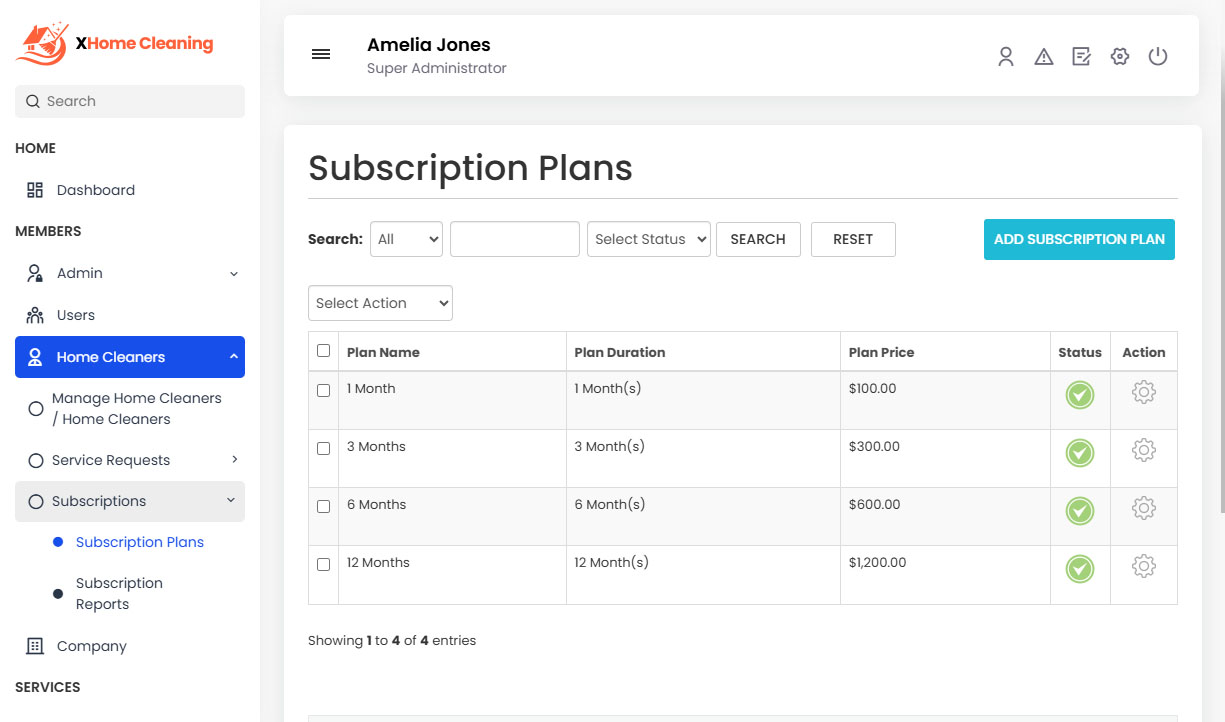Open the Action gear for the 12 Months plan

click(x=1143, y=566)
